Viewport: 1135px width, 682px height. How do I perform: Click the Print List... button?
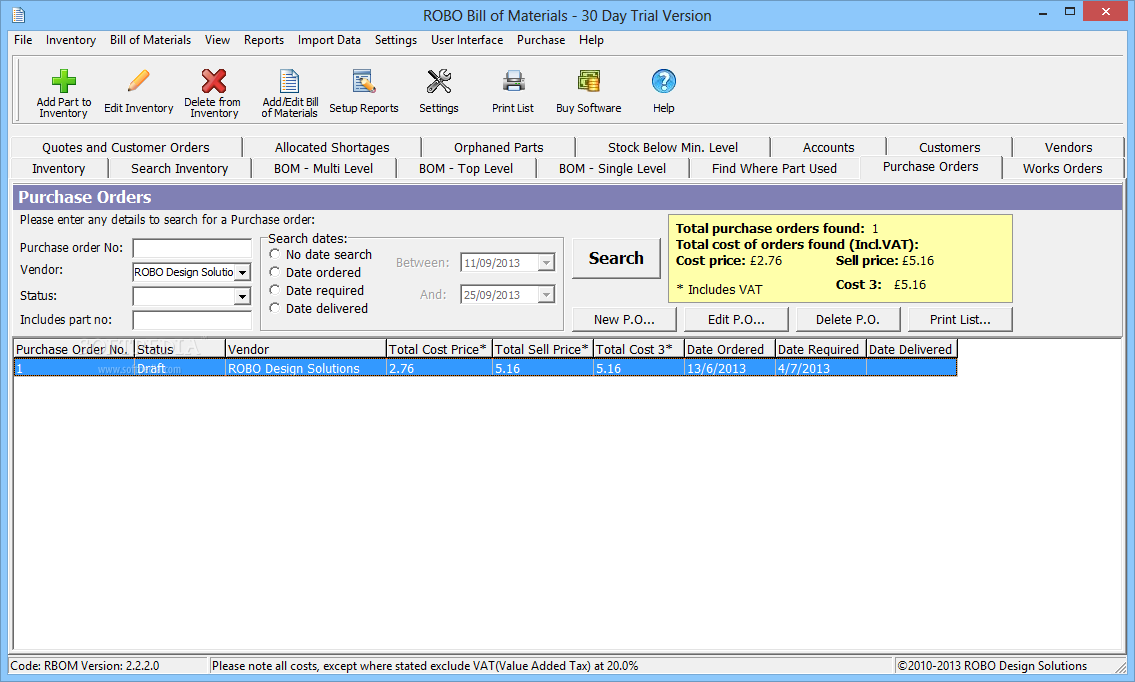tap(960, 319)
